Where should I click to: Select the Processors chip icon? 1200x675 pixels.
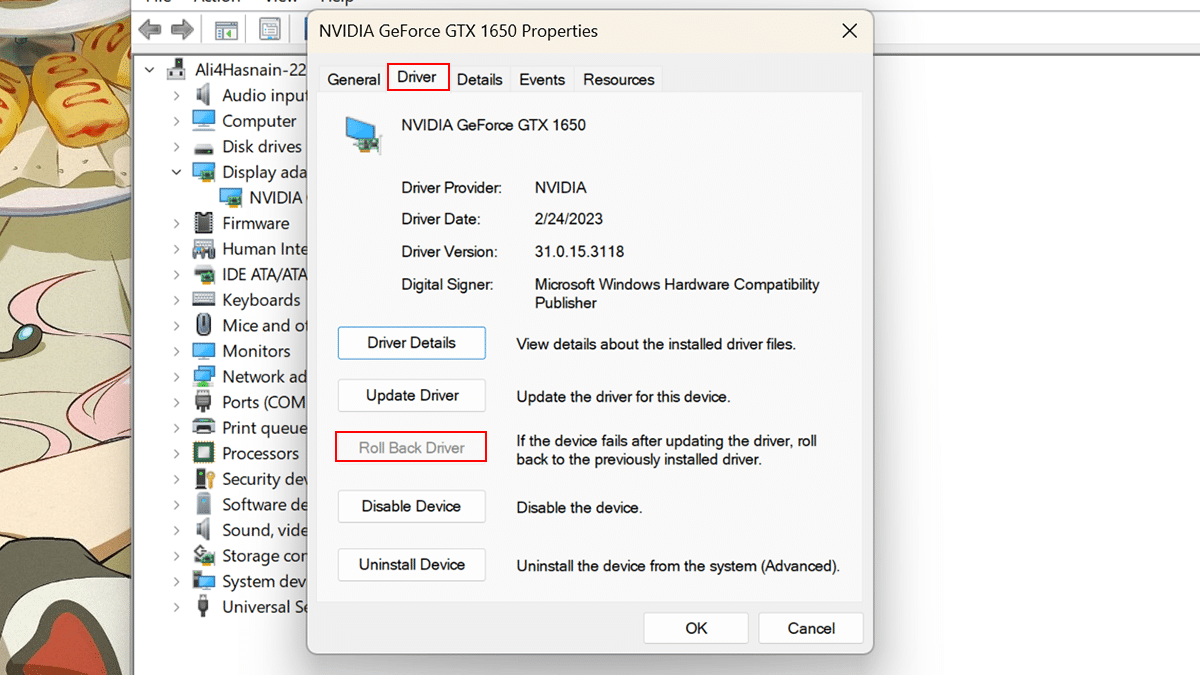point(204,453)
